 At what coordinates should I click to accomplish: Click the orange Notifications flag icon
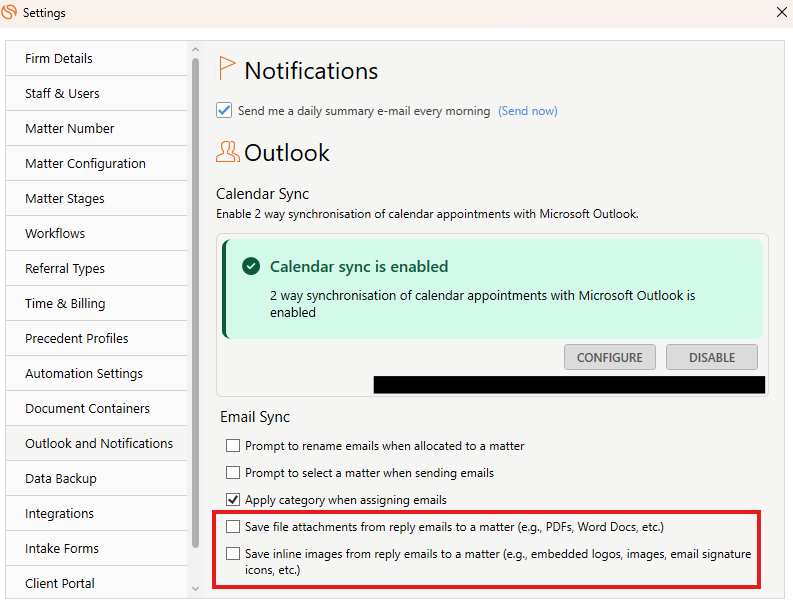click(227, 68)
